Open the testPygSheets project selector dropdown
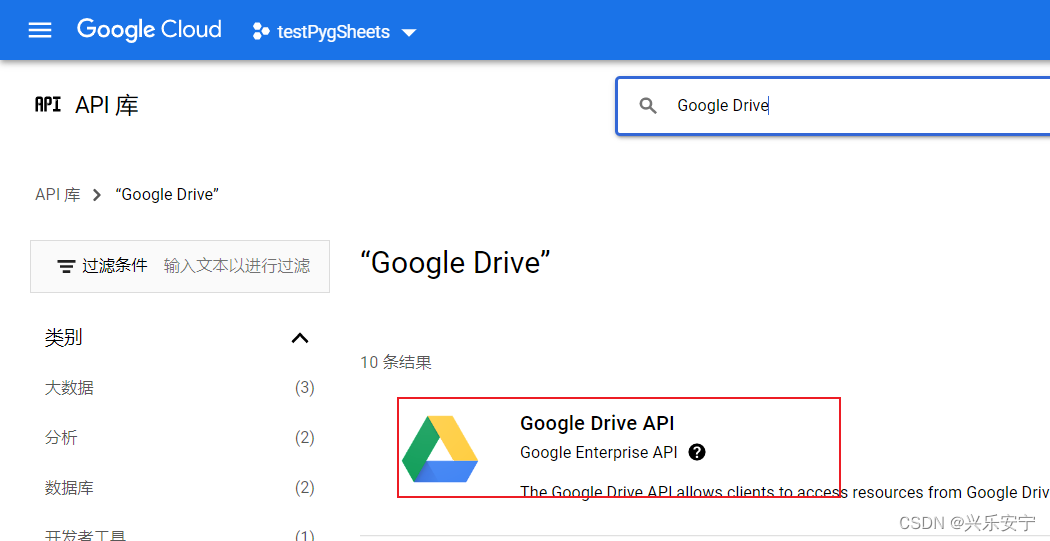This screenshot has width=1050, height=541. [335, 31]
